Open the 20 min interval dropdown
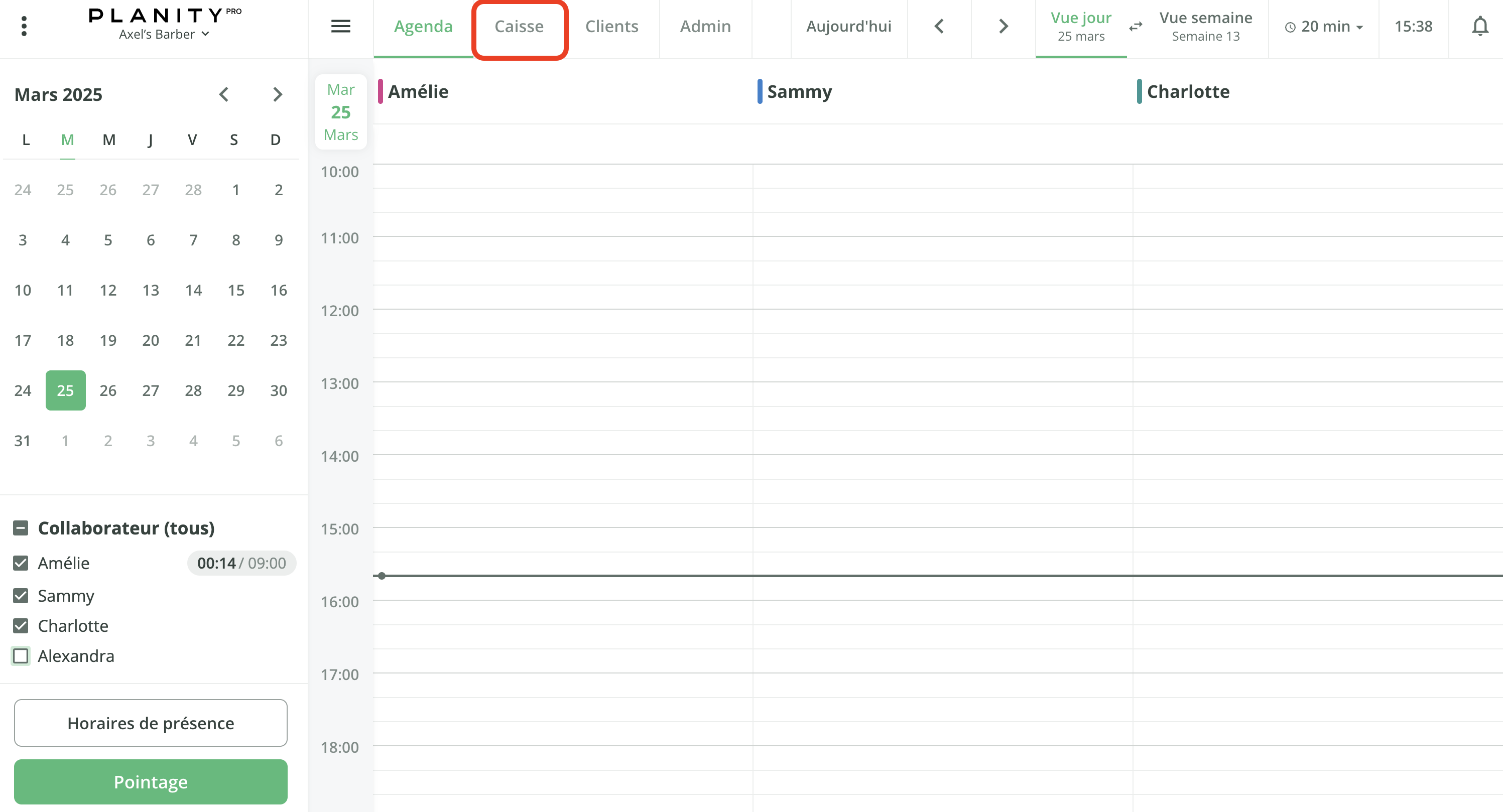Screen dimensions: 1503x812 click(1323, 26)
